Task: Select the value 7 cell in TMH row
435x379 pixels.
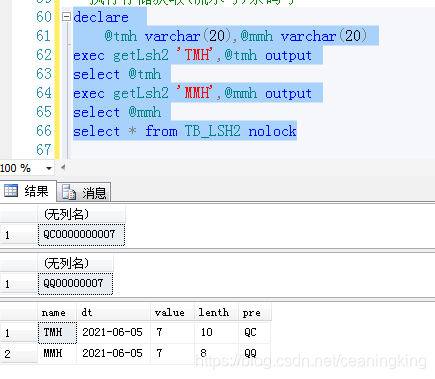Action: tap(172, 332)
